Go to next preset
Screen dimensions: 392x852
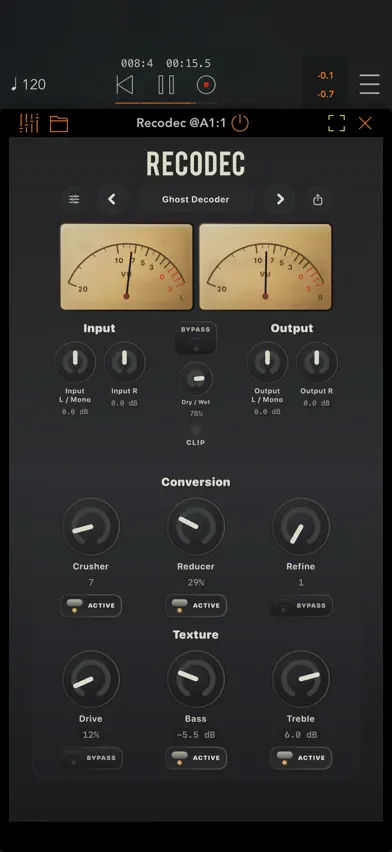coord(280,199)
